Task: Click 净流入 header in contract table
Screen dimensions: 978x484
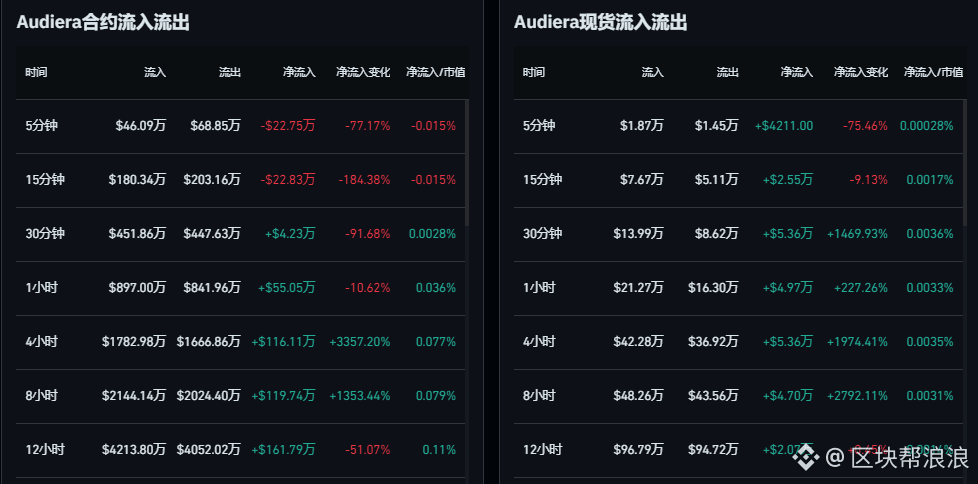Action: (x=298, y=72)
